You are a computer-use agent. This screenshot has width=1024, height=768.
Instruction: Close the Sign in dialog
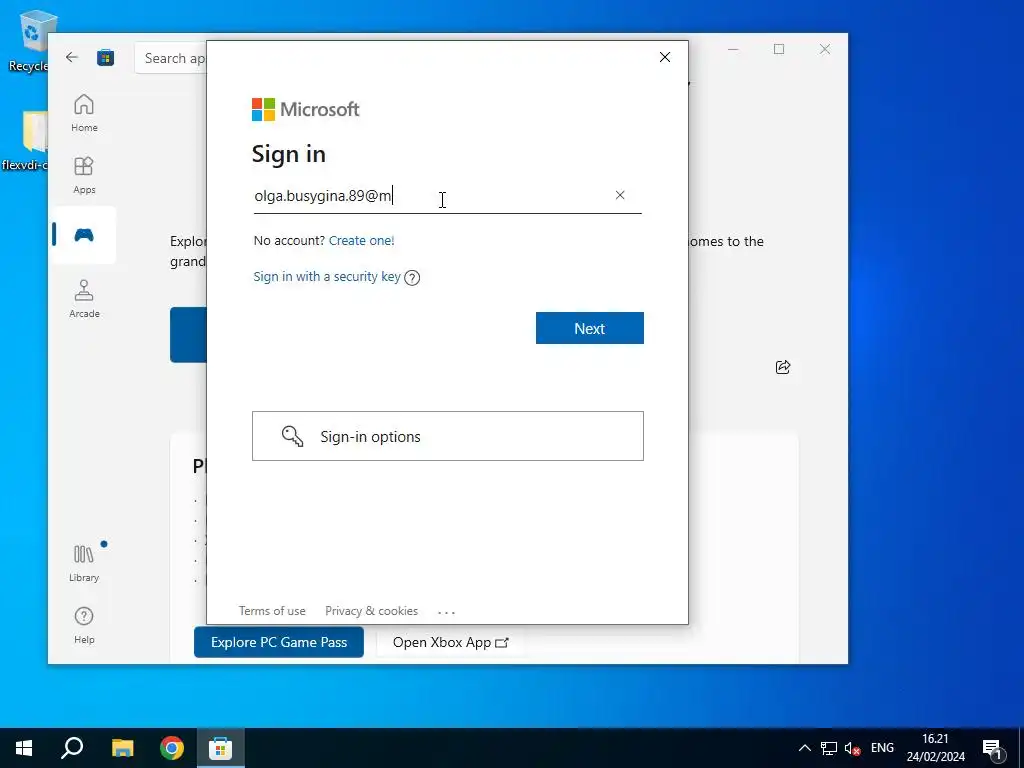(x=665, y=57)
